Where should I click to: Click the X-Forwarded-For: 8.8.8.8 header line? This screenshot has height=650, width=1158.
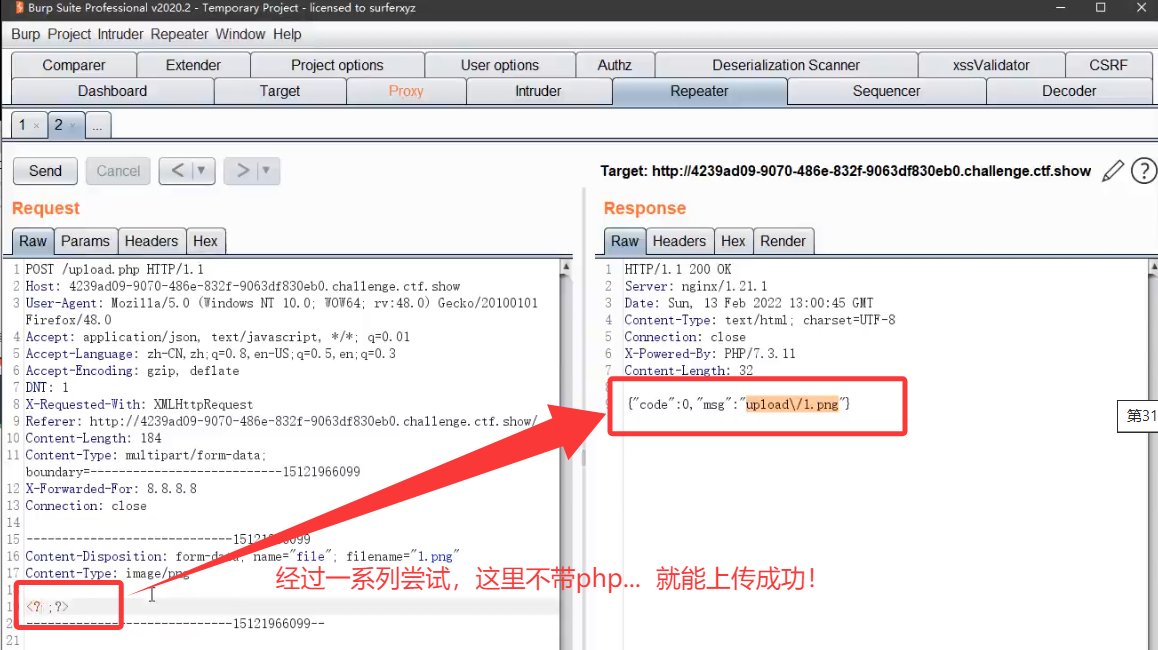111,489
